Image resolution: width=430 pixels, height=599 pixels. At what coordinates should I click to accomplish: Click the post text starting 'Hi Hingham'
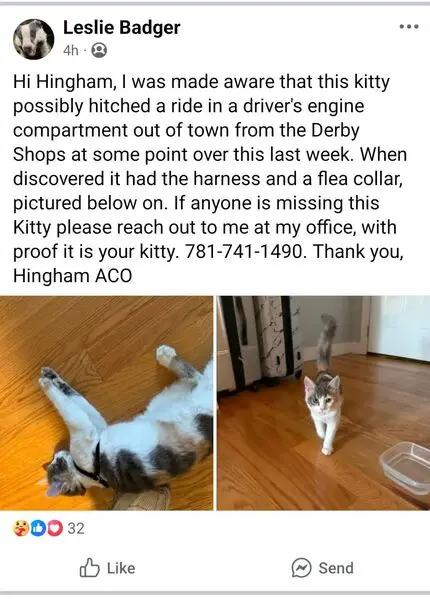tap(210, 179)
